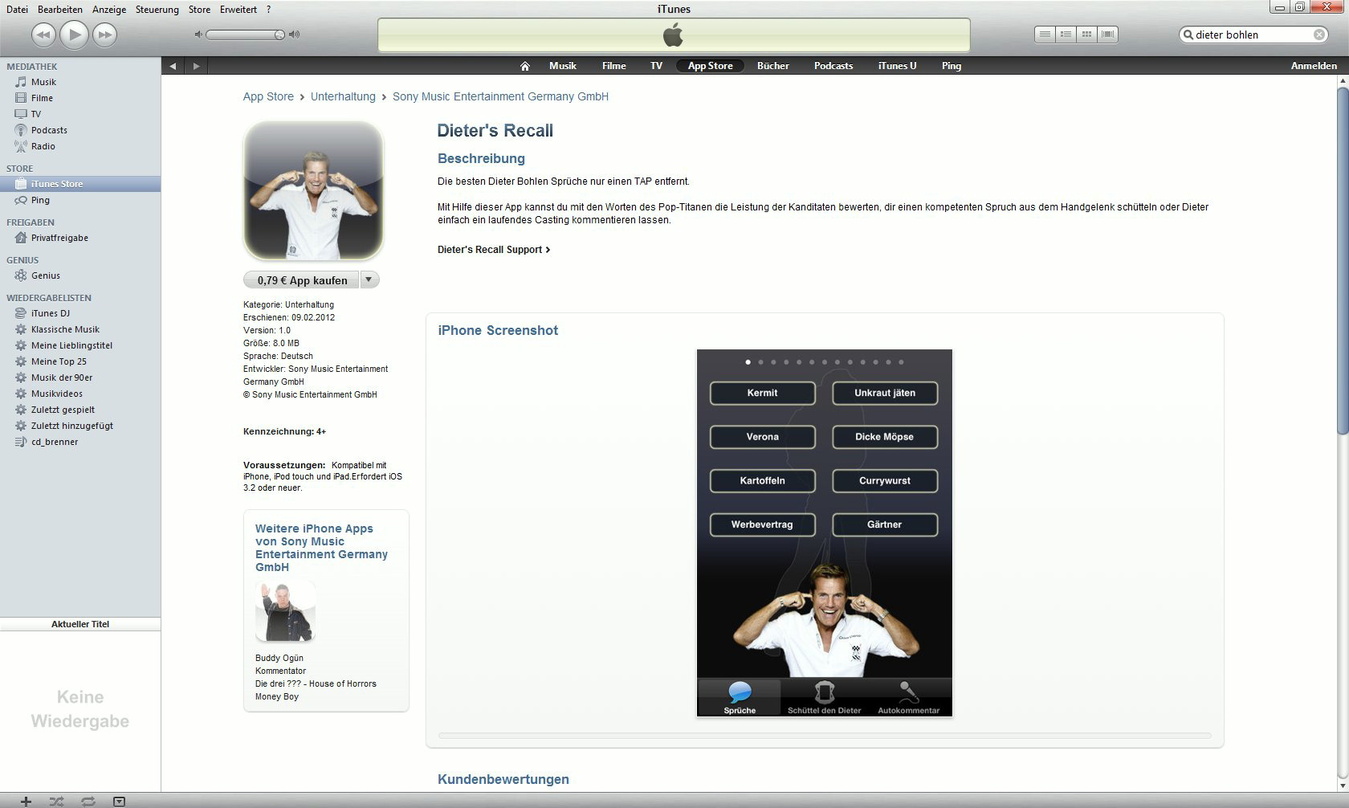Open the Bearbeiten menu
This screenshot has width=1349, height=808.
coord(60,9)
